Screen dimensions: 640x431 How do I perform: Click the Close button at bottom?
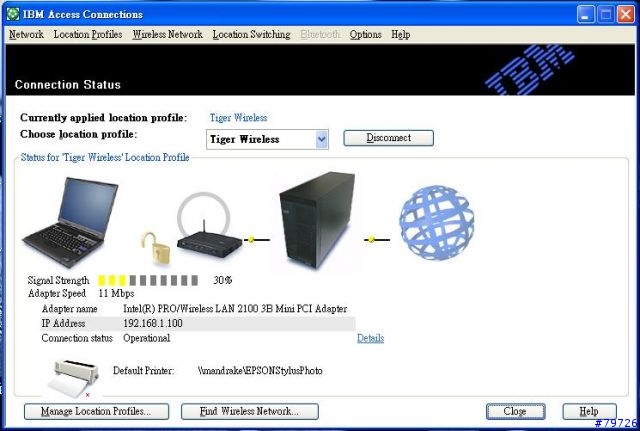[516, 411]
